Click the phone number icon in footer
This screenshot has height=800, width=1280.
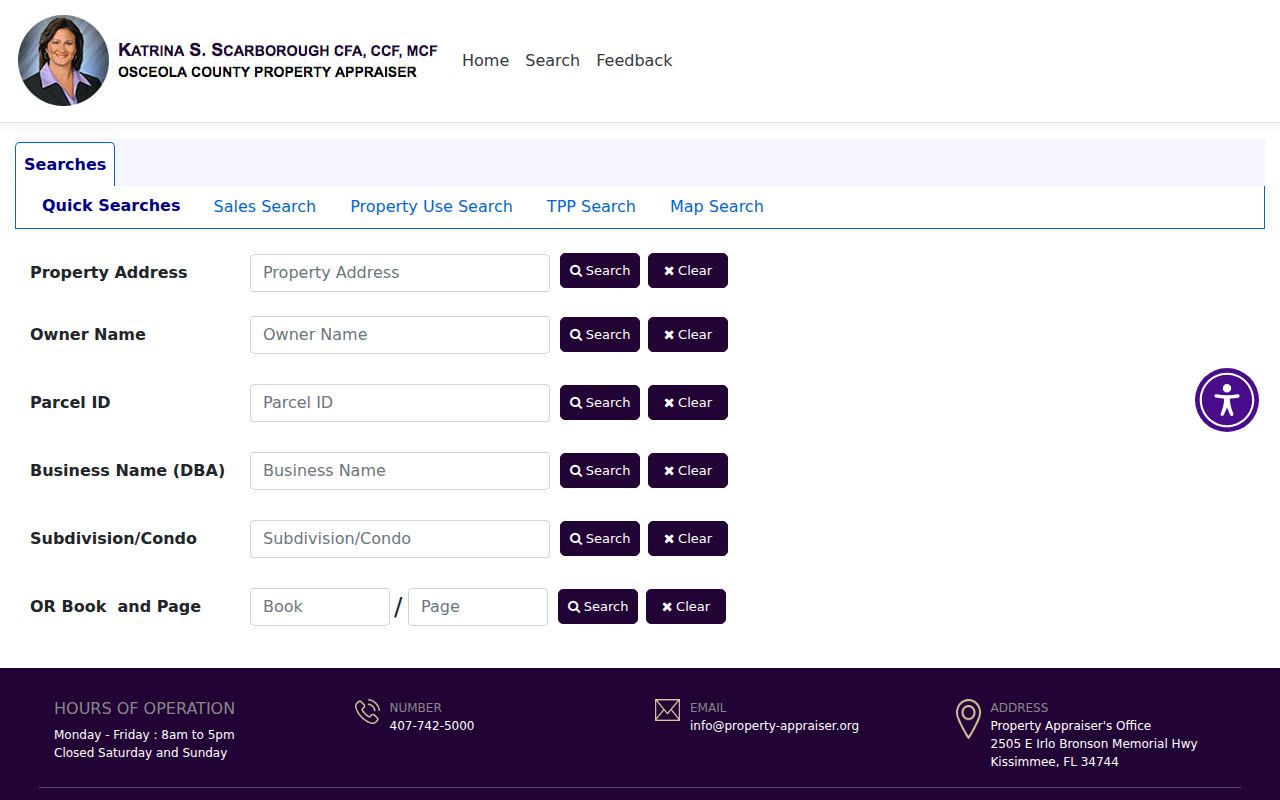[x=367, y=711]
